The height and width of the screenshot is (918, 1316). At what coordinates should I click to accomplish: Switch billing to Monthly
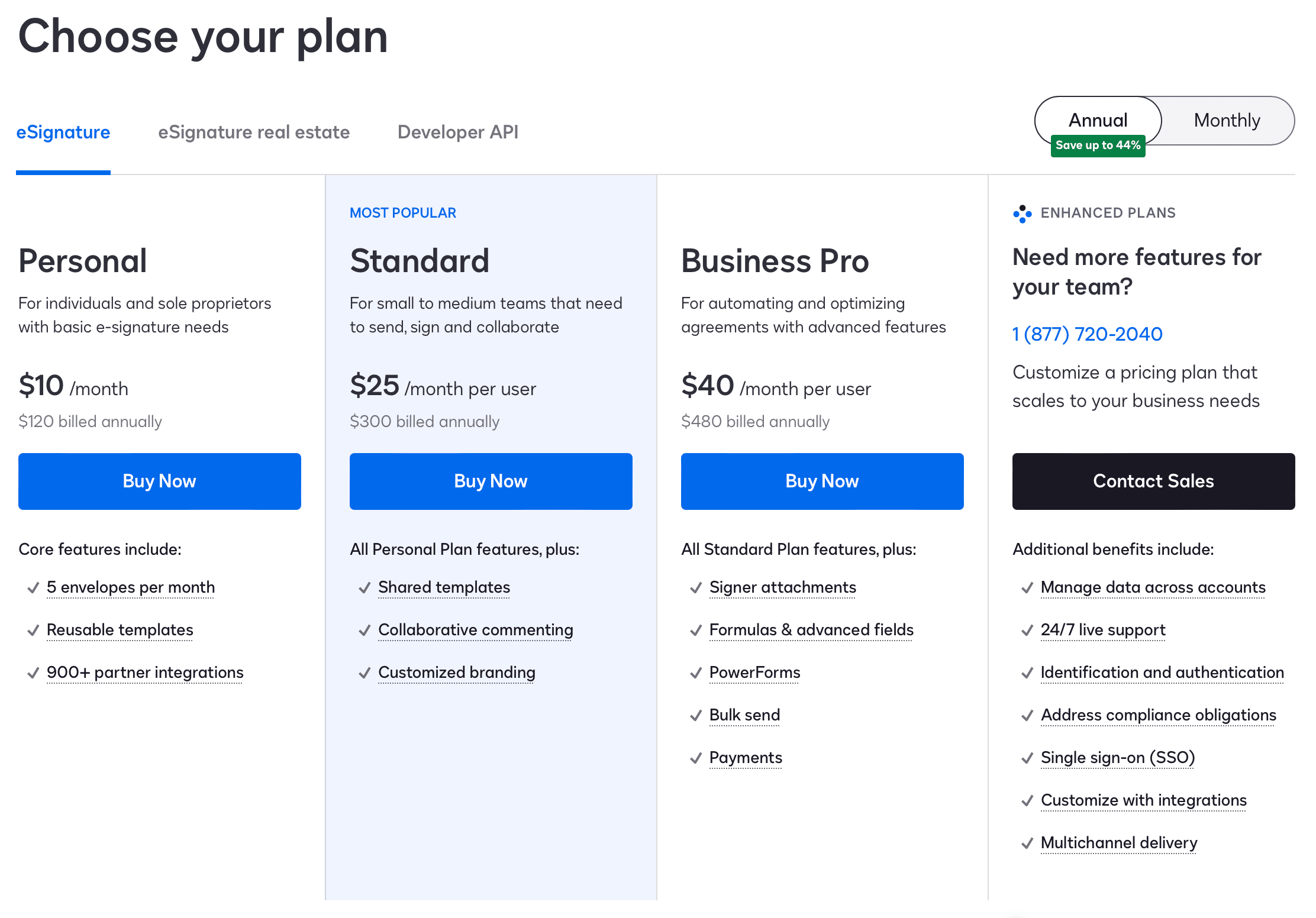[x=1227, y=121]
